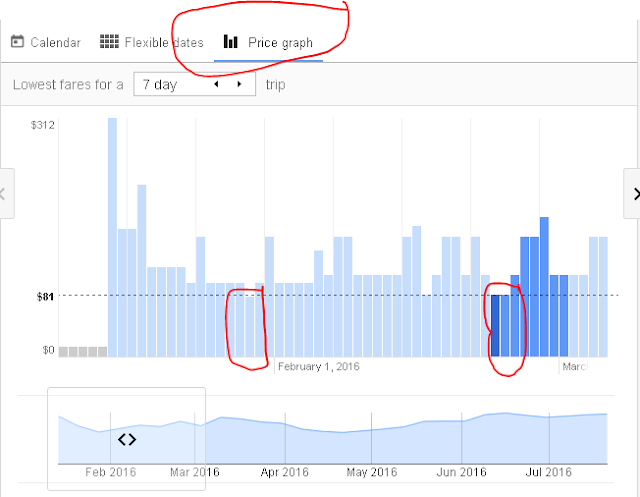Click the Price graph bar chart icon
640x497 pixels.
coord(230,42)
